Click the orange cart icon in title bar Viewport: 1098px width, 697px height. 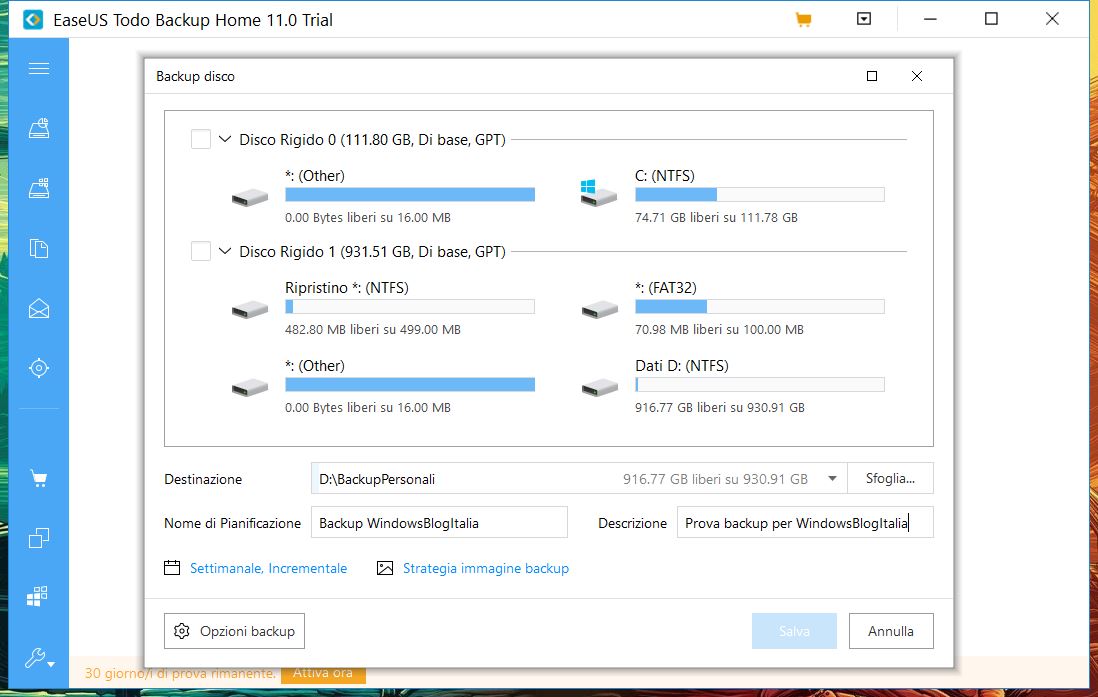[803, 20]
